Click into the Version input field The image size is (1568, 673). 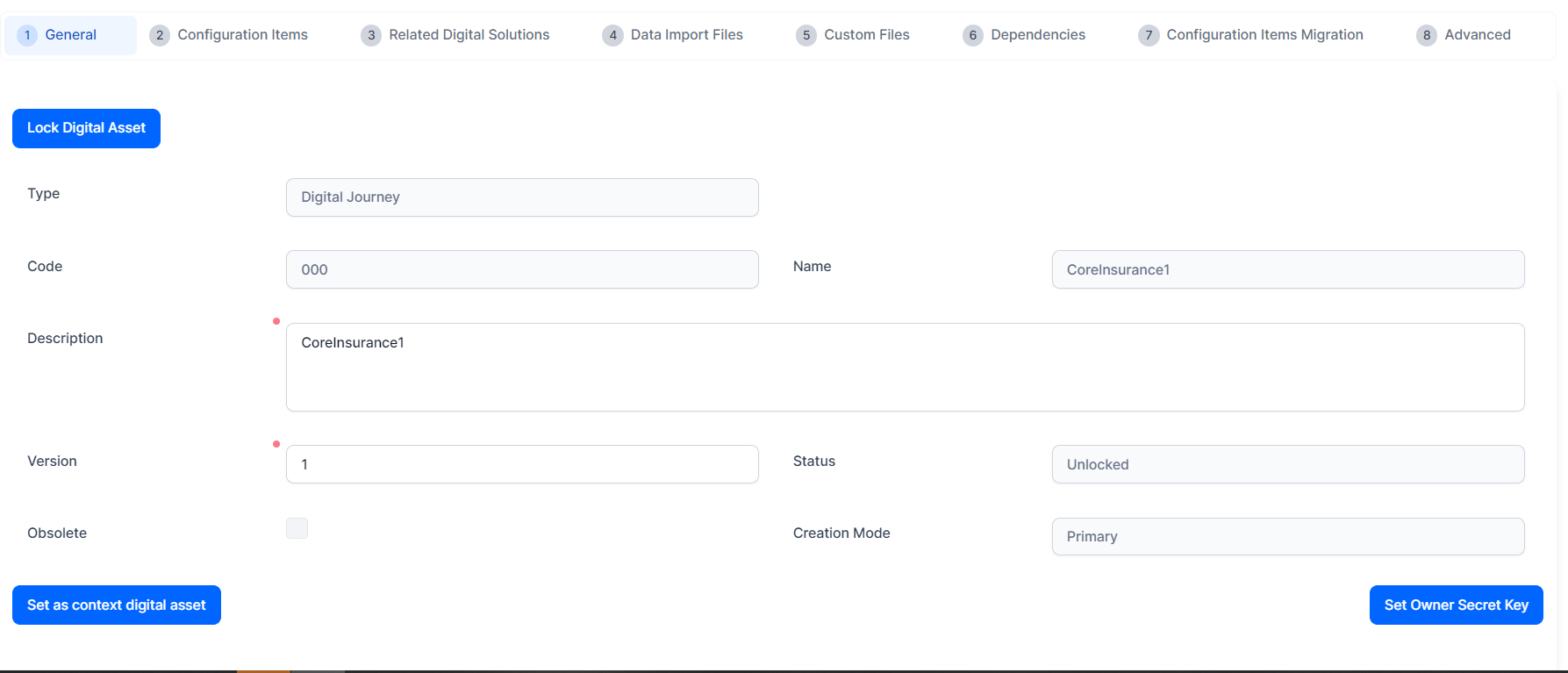coord(522,464)
